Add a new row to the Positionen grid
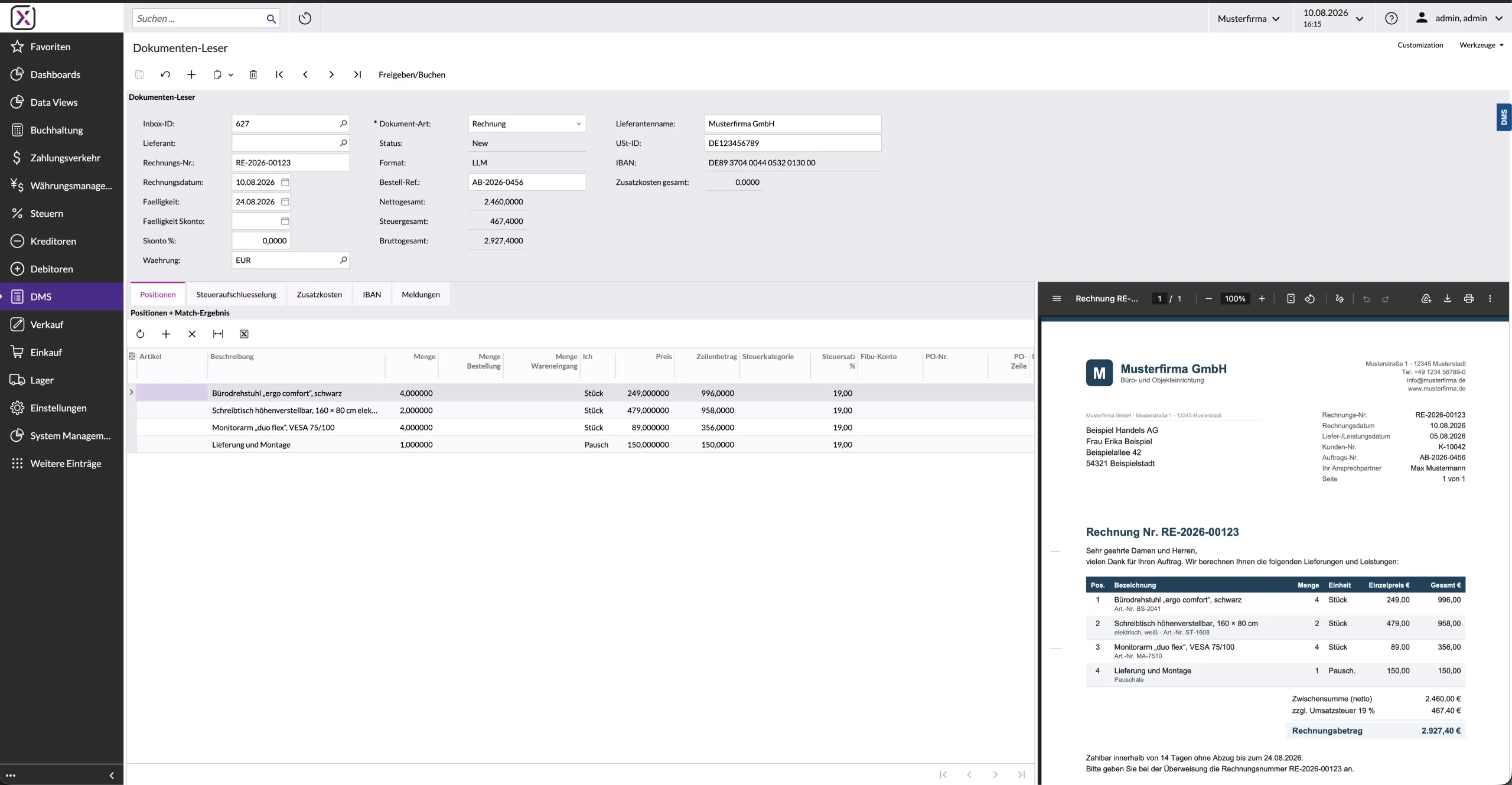 166,334
